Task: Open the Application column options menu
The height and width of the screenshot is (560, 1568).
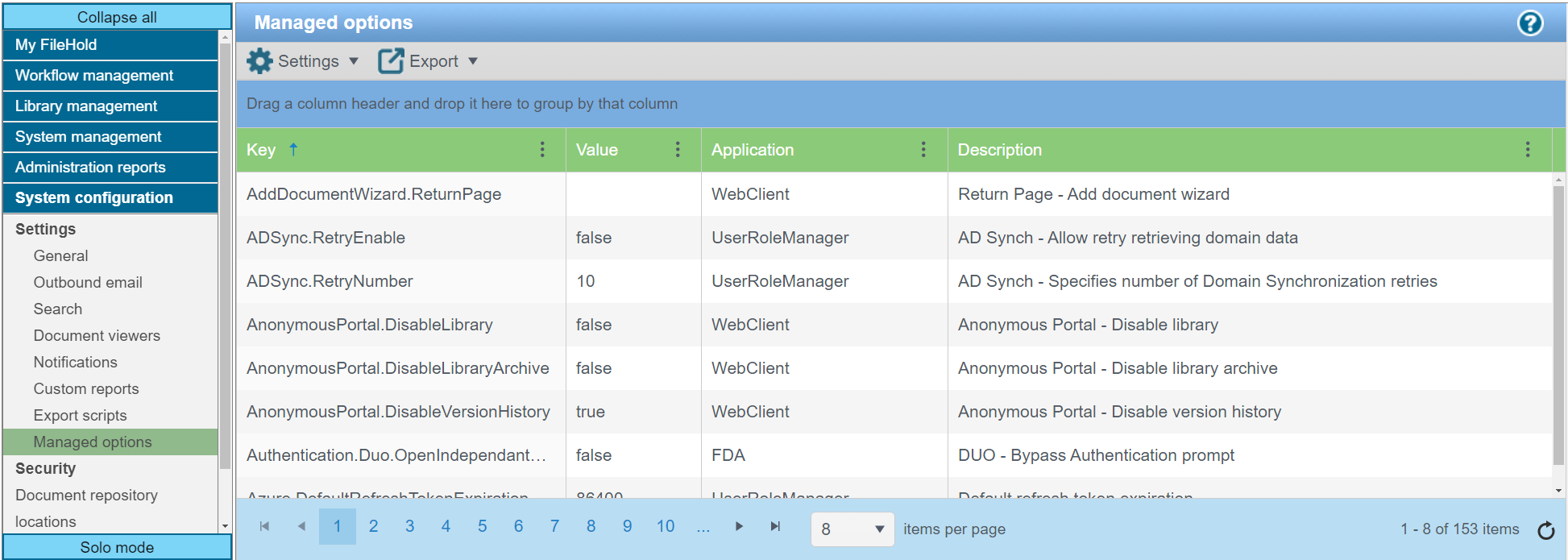Action: pyautogui.click(x=923, y=149)
